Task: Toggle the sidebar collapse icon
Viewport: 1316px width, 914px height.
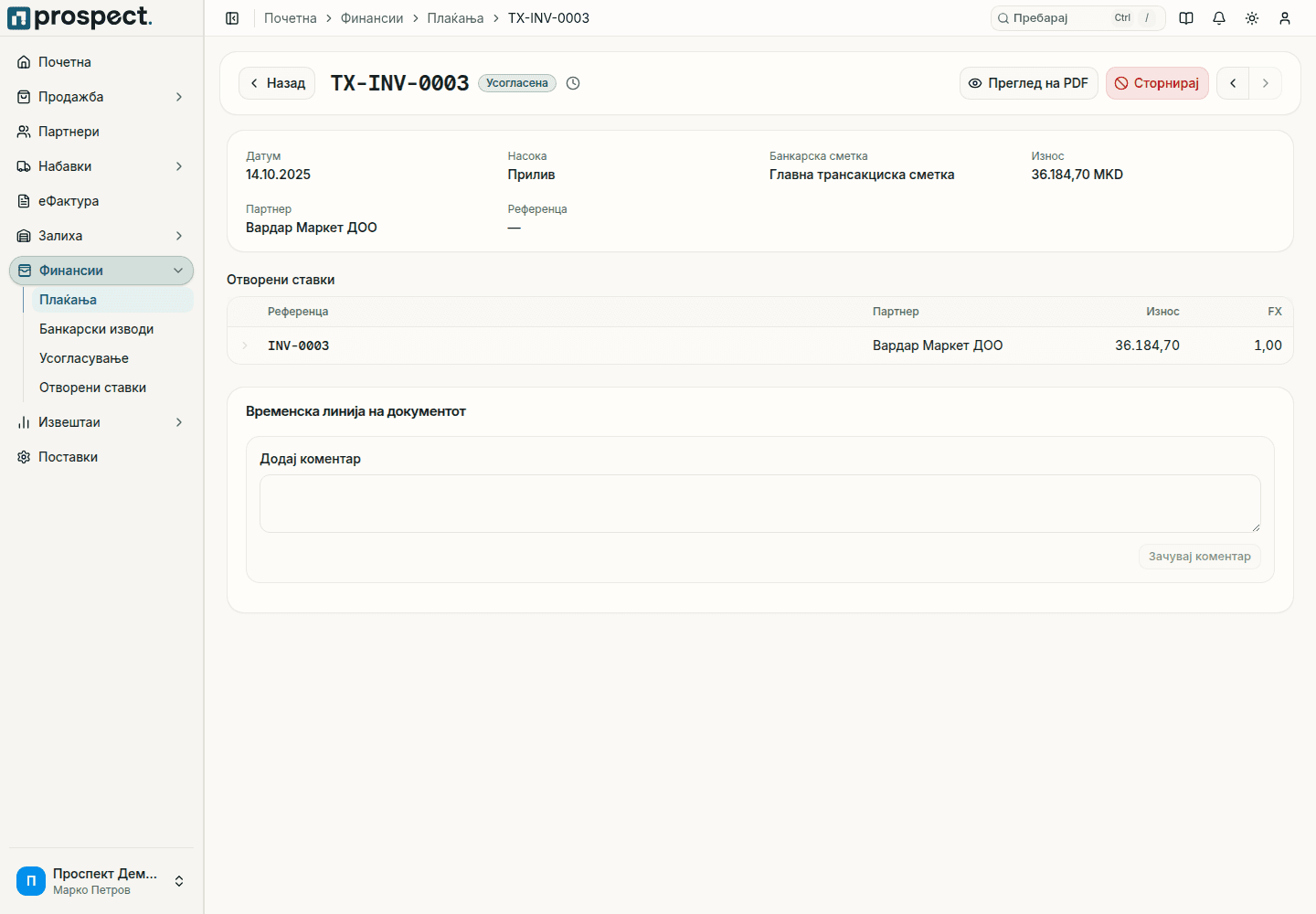Action: point(232,18)
